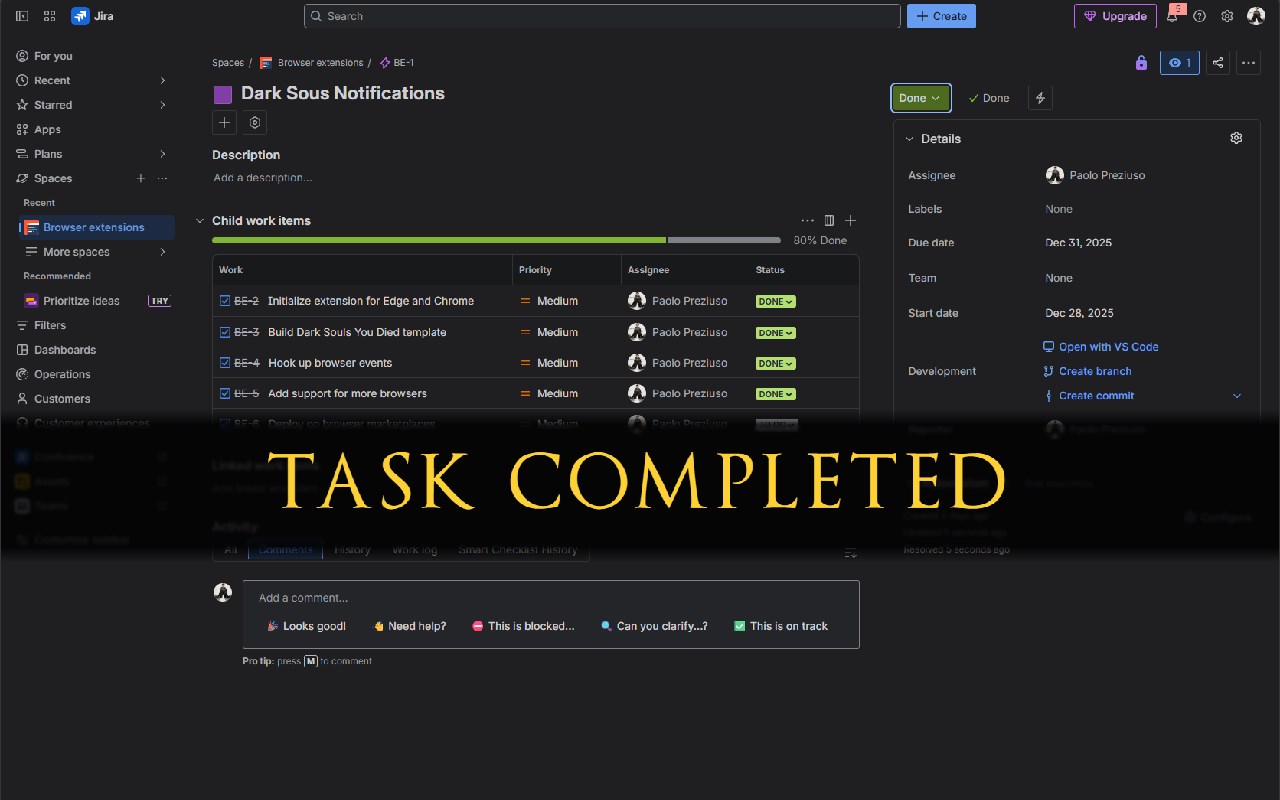The image size is (1280, 800).
Task: Open notifications bell icon
Action: [x=1172, y=16]
